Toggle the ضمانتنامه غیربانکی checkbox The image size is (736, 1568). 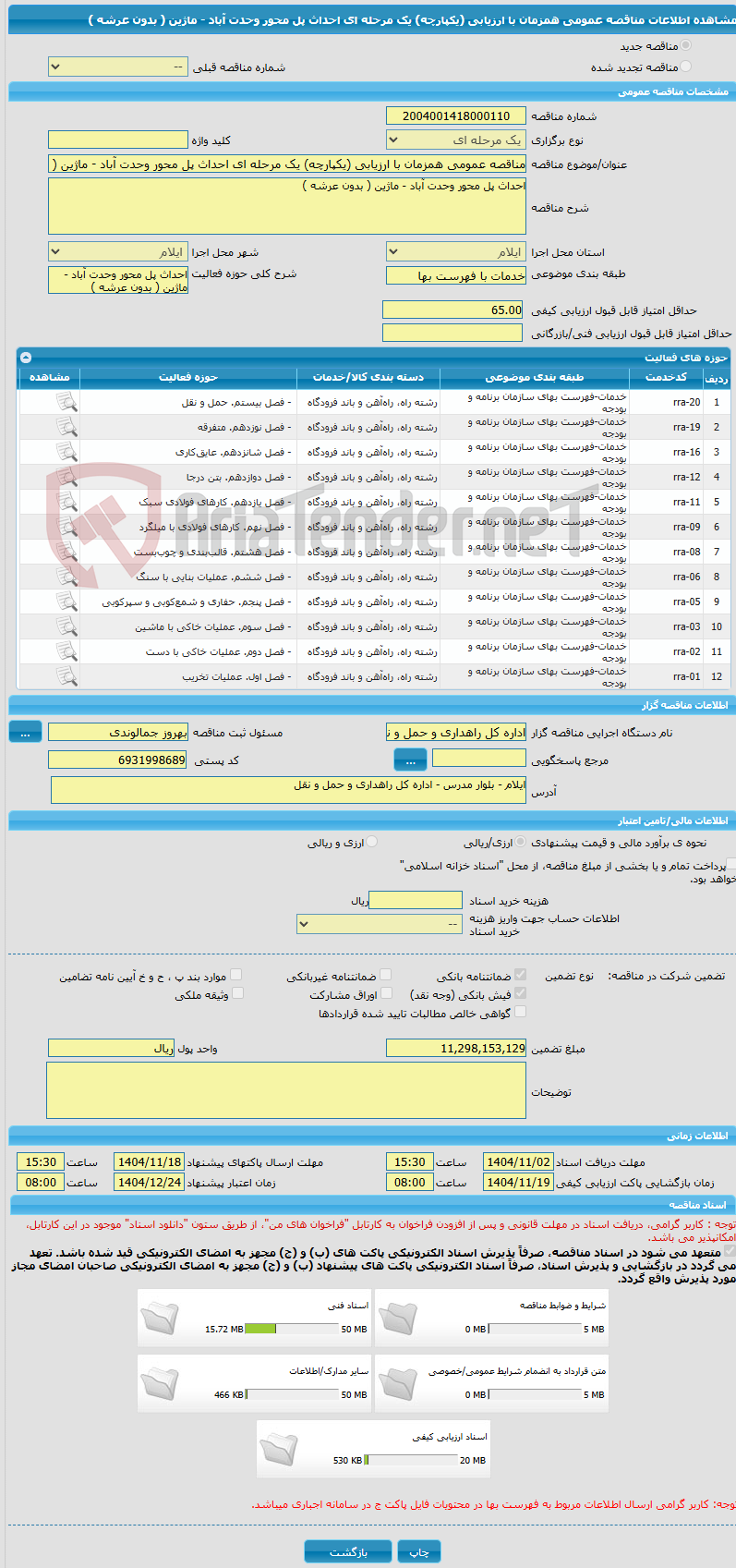click(386, 975)
